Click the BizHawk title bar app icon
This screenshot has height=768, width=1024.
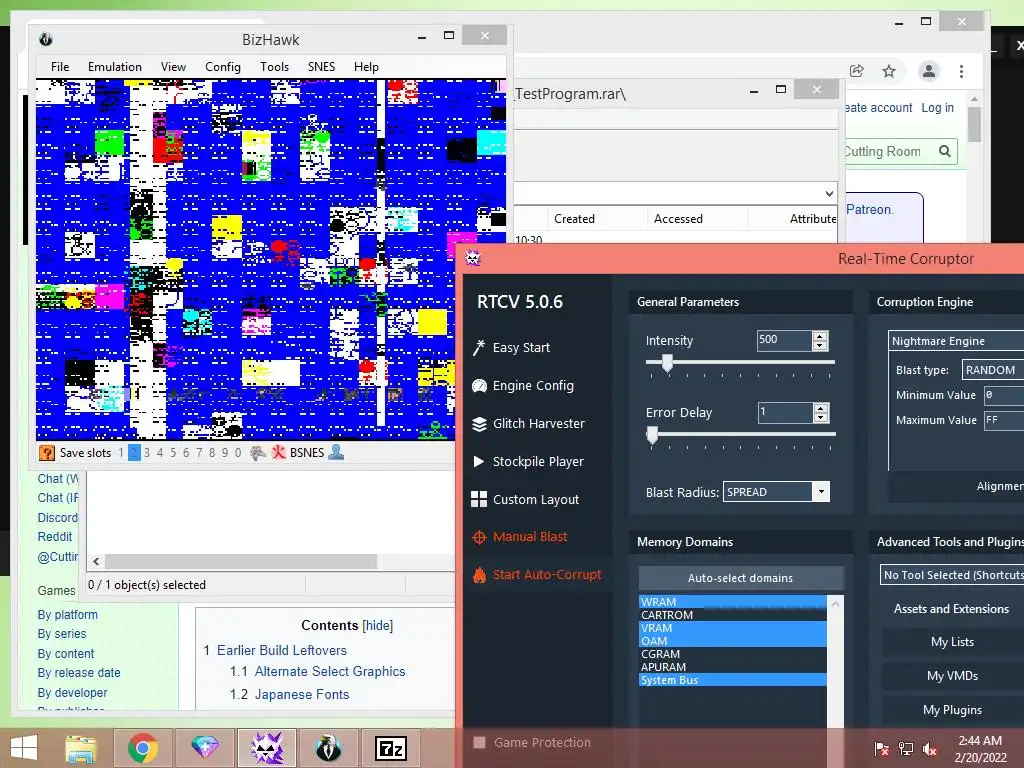coord(46,39)
